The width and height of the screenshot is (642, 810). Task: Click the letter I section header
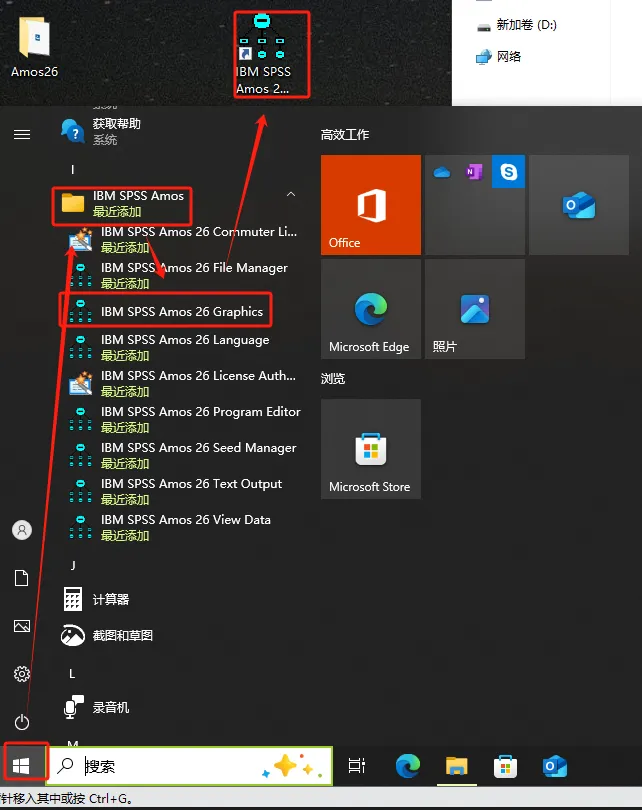pos(72,169)
